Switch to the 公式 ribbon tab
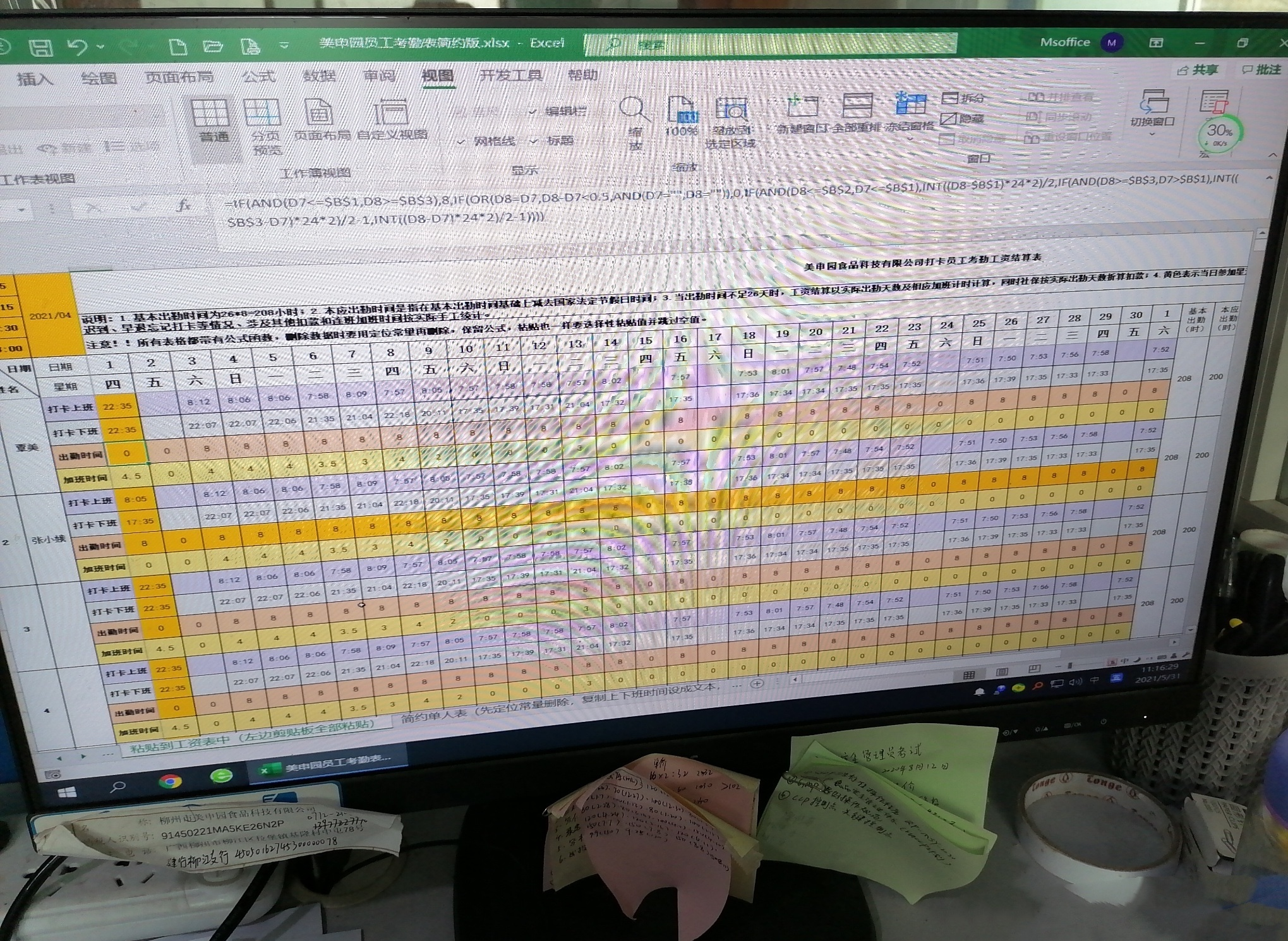This screenshot has height=941, width=1288. point(259,76)
